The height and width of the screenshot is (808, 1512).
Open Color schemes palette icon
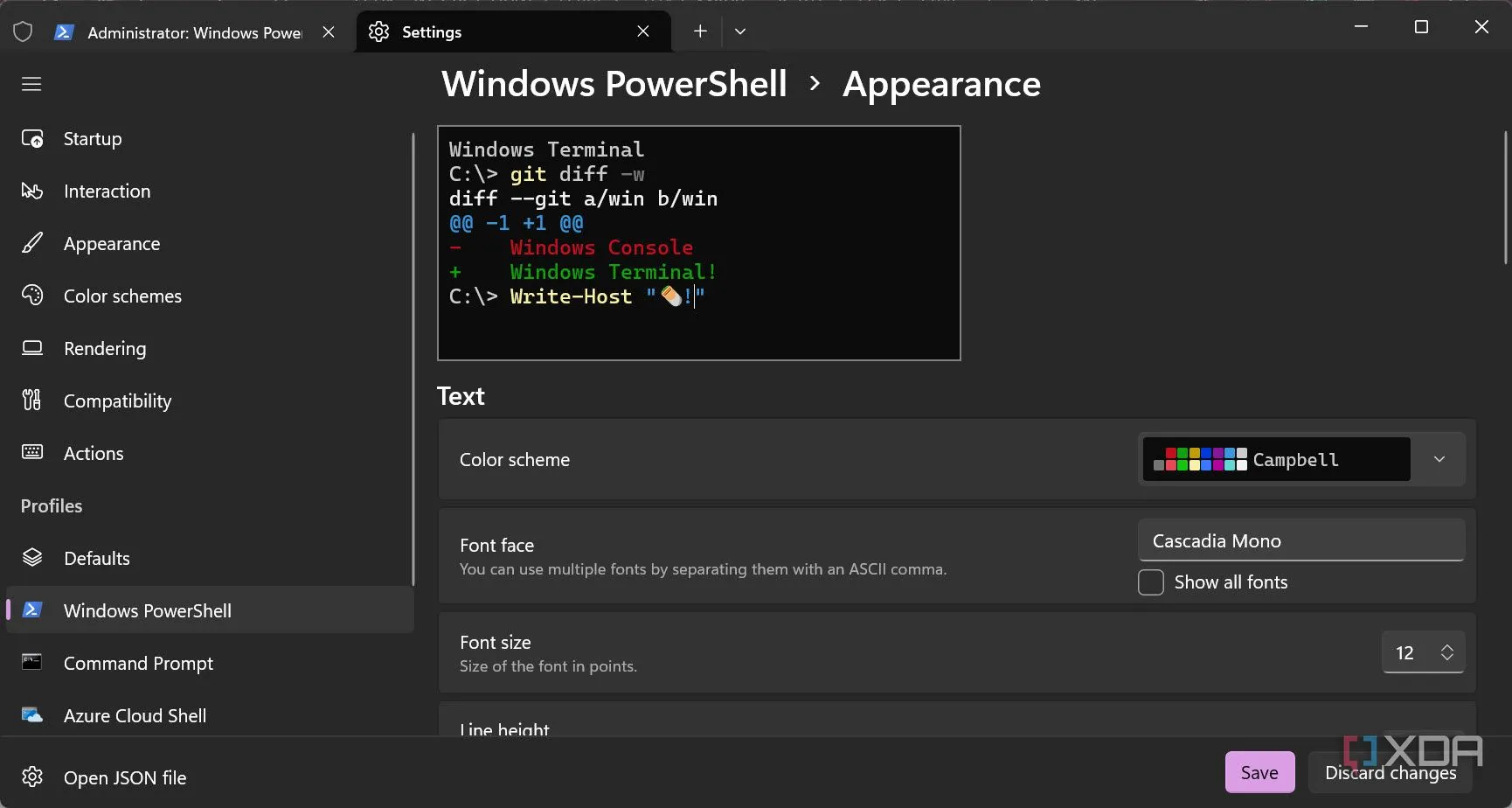[x=32, y=296]
